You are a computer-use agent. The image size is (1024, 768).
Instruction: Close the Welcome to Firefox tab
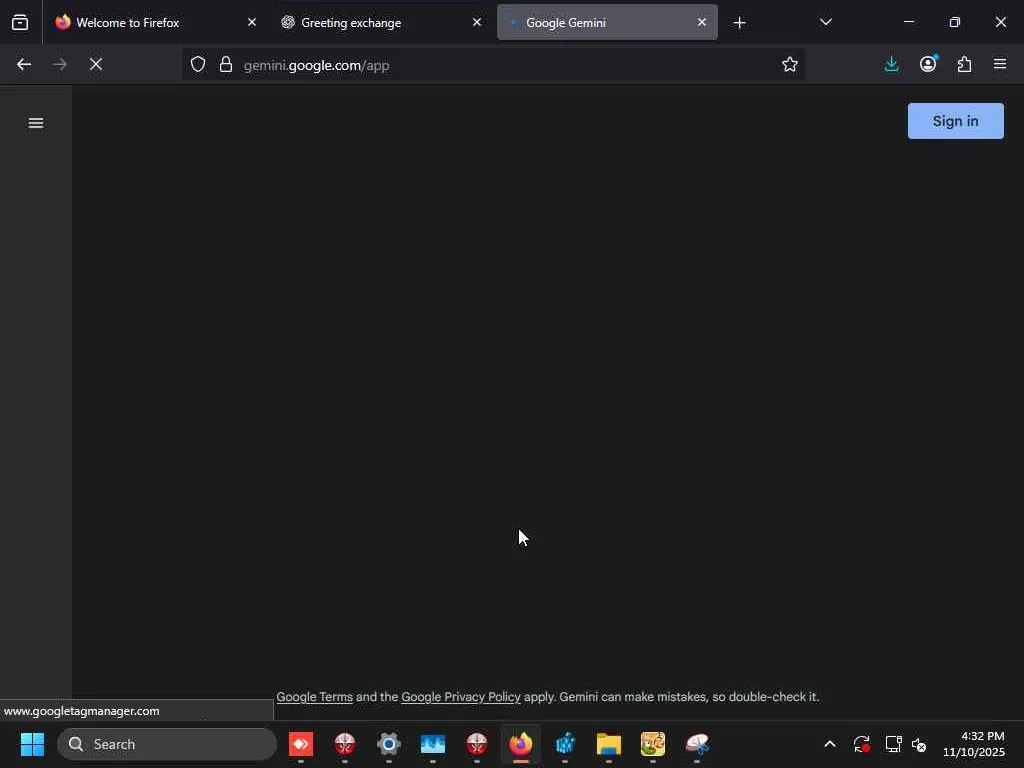[x=252, y=22]
